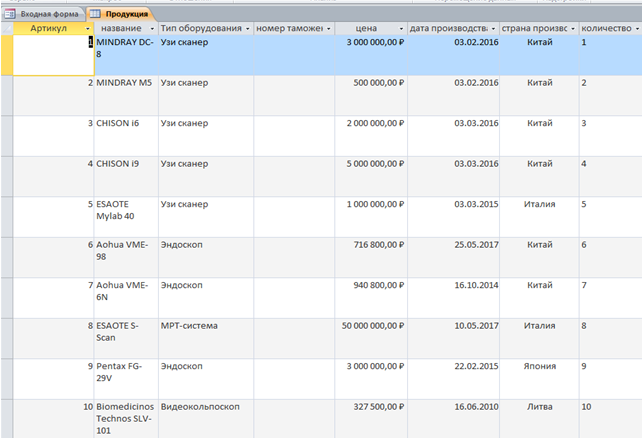Viewport: 642px width, 438px height.
Task: Click Узи сканер type in MINDRAY M5 row
Action: [206, 95]
